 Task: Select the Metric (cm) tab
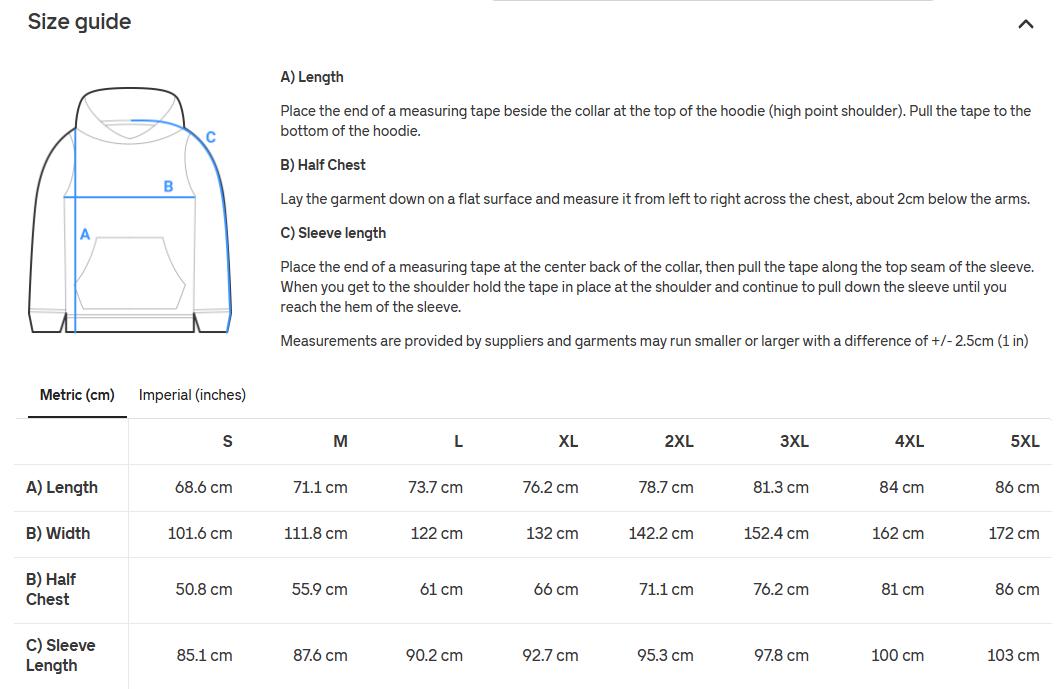tap(77, 395)
